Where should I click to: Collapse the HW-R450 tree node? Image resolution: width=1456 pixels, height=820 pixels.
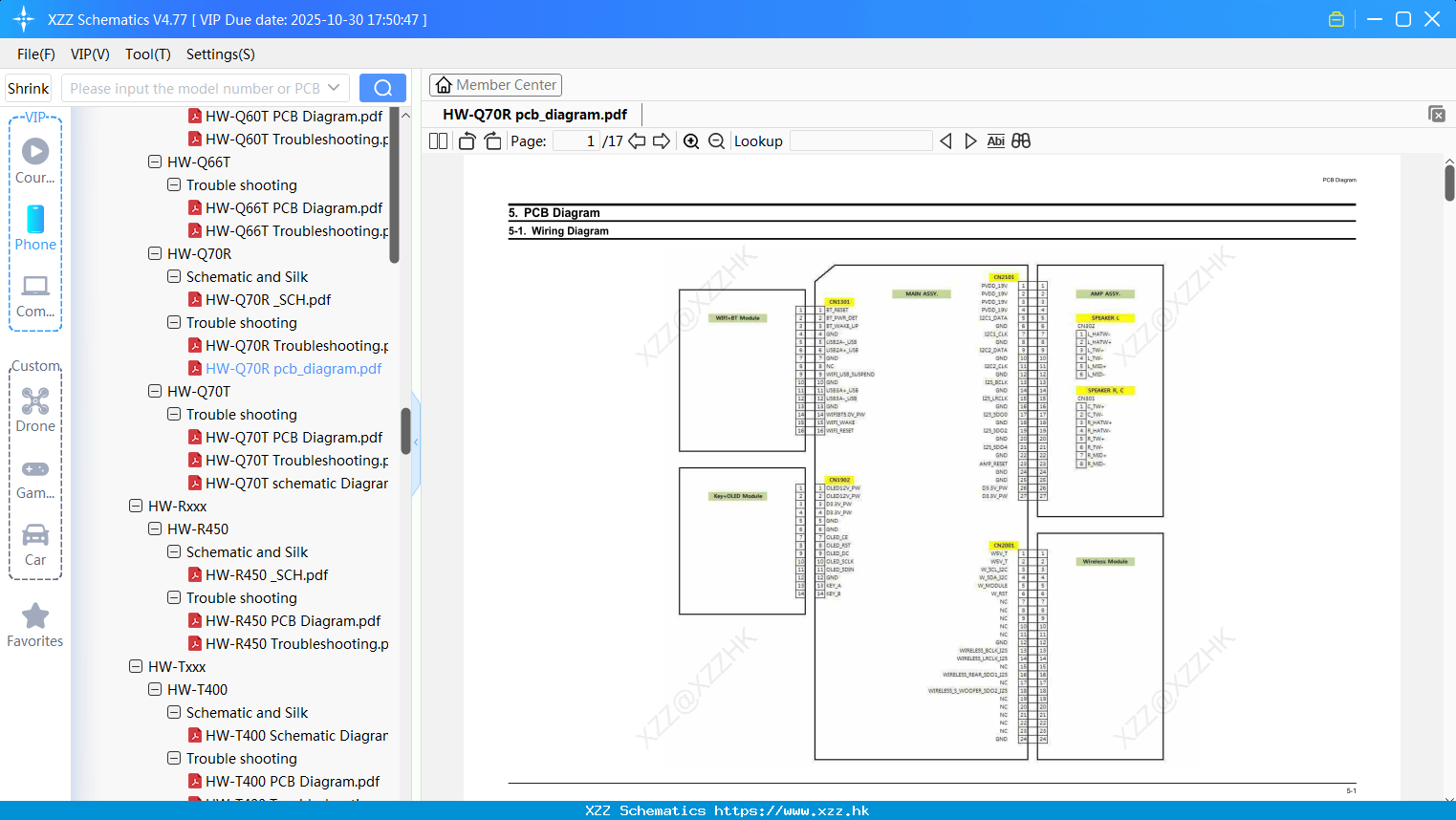point(155,529)
